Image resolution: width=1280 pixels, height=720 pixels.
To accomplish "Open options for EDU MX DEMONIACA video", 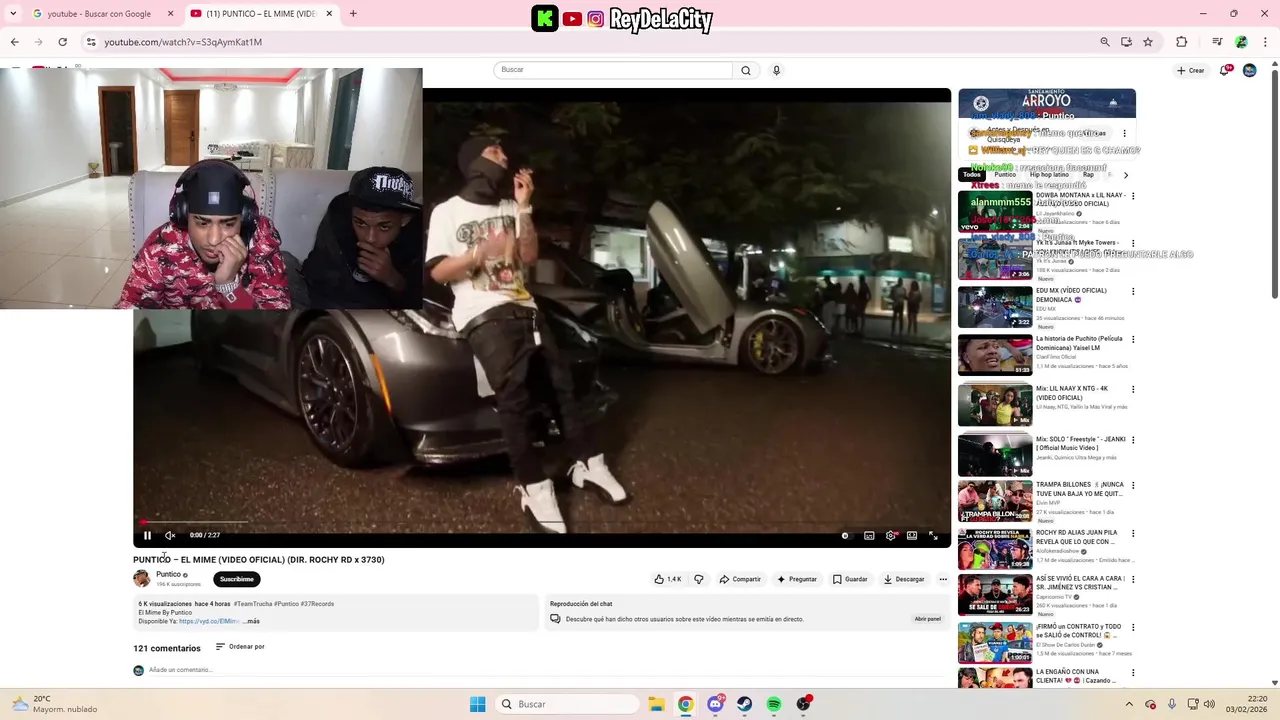I will coord(1133,292).
